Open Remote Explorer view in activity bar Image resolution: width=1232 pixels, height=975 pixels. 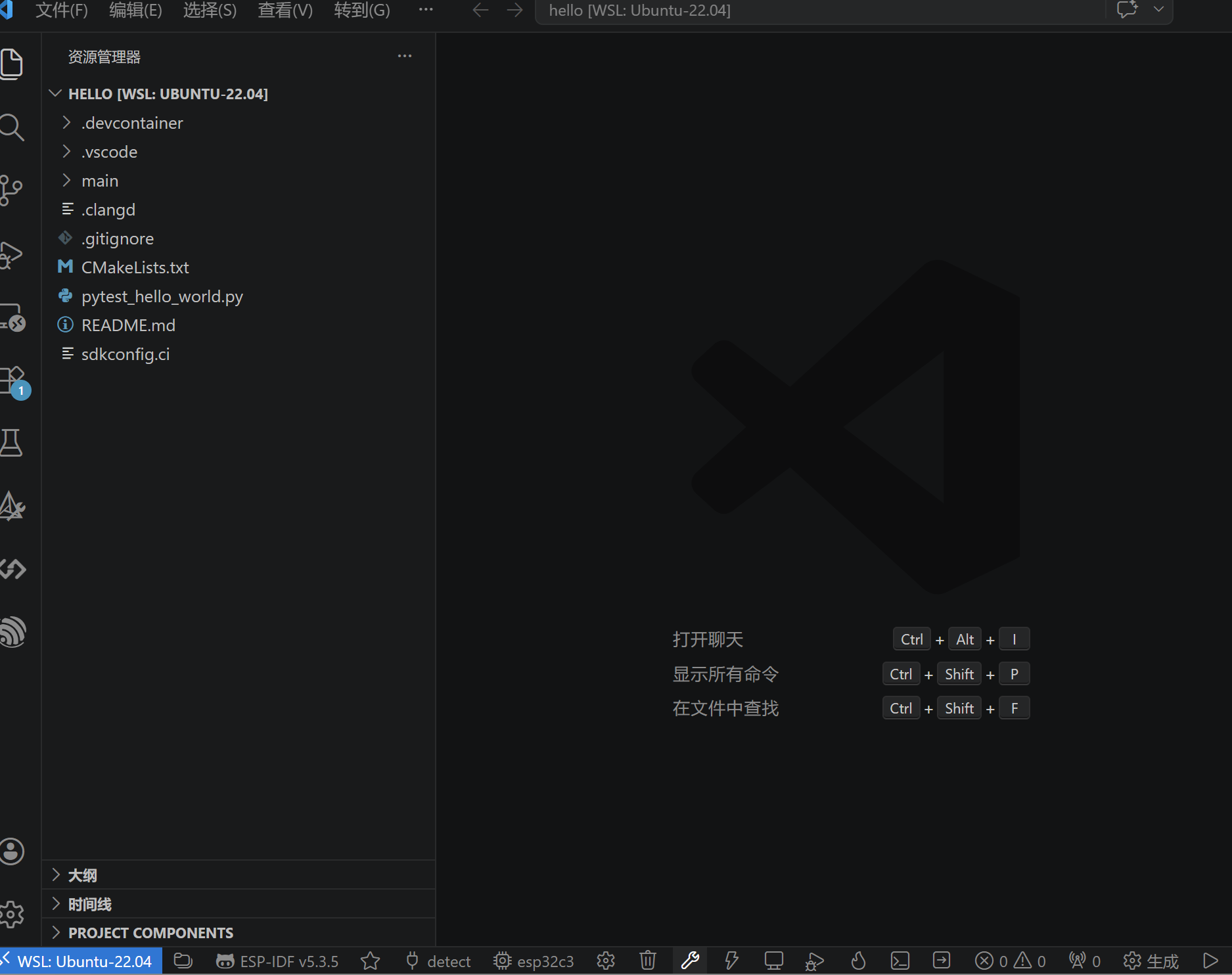[13, 317]
